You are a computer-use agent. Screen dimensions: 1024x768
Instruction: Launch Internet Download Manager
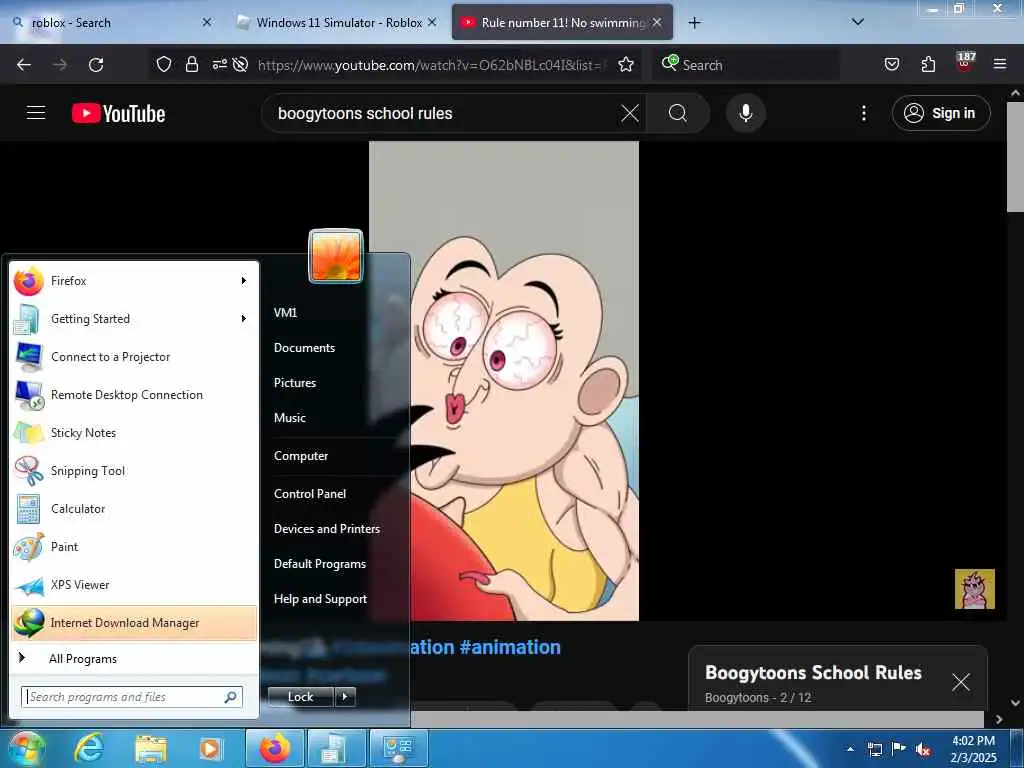[x=134, y=623]
